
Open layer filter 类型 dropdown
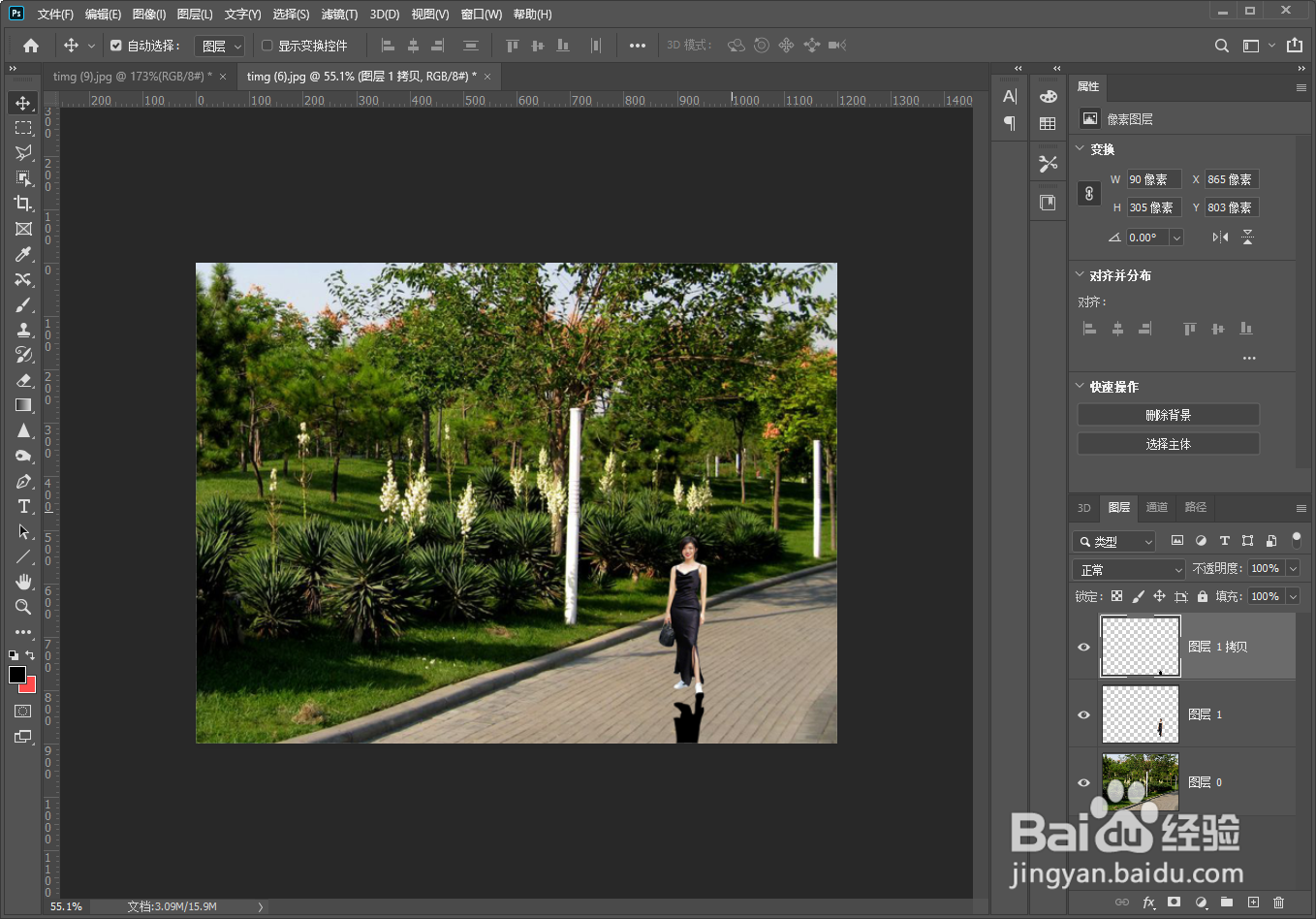[1115, 541]
